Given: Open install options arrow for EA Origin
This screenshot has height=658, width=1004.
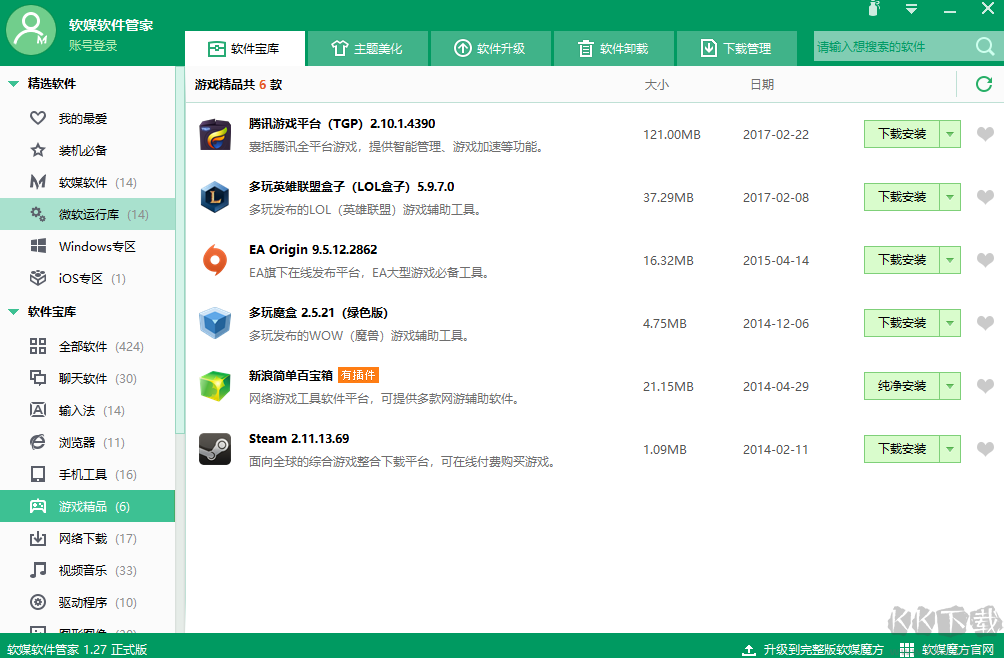Looking at the screenshot, I should 950,260.
